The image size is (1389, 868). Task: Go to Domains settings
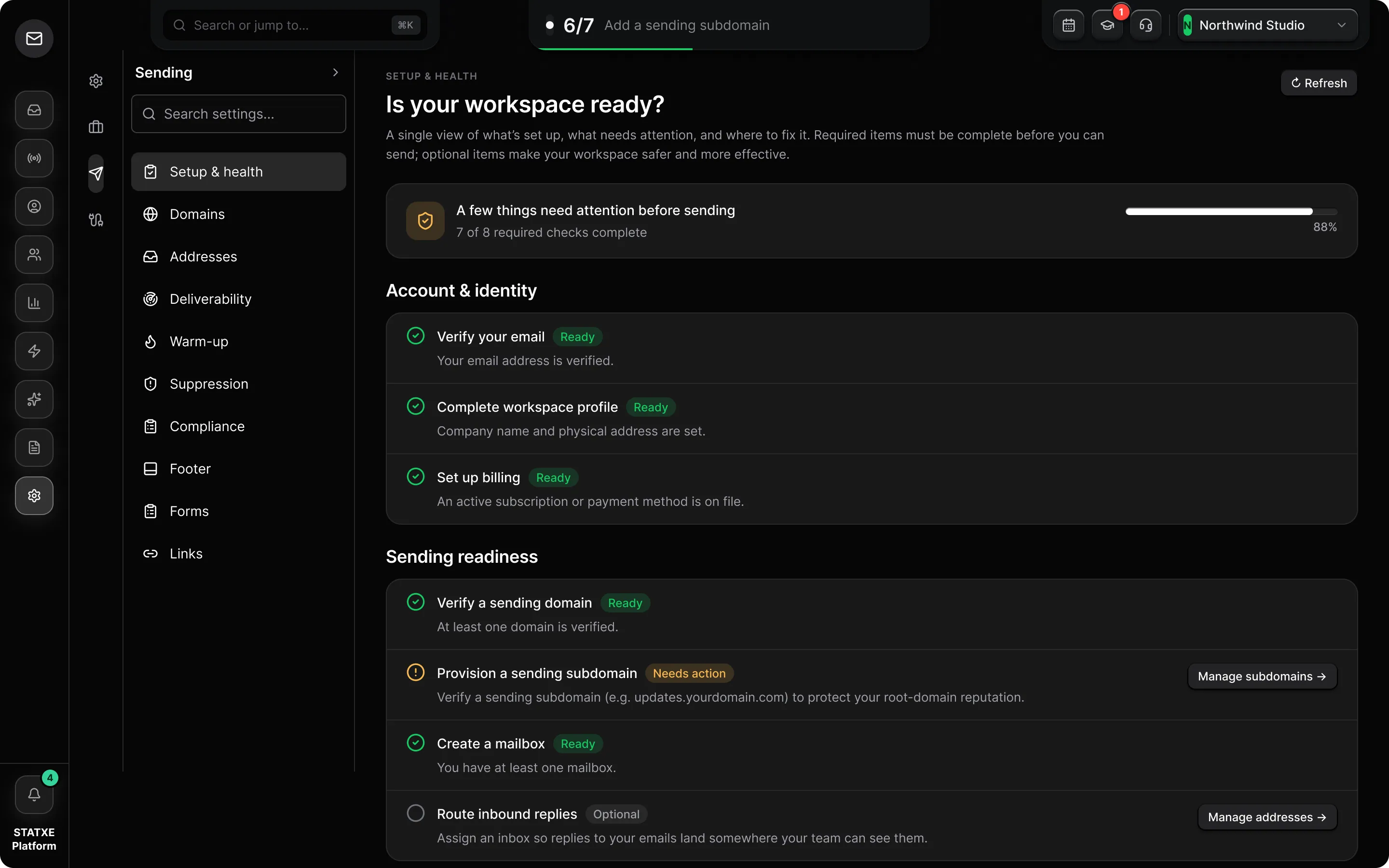tap(238, 214)
